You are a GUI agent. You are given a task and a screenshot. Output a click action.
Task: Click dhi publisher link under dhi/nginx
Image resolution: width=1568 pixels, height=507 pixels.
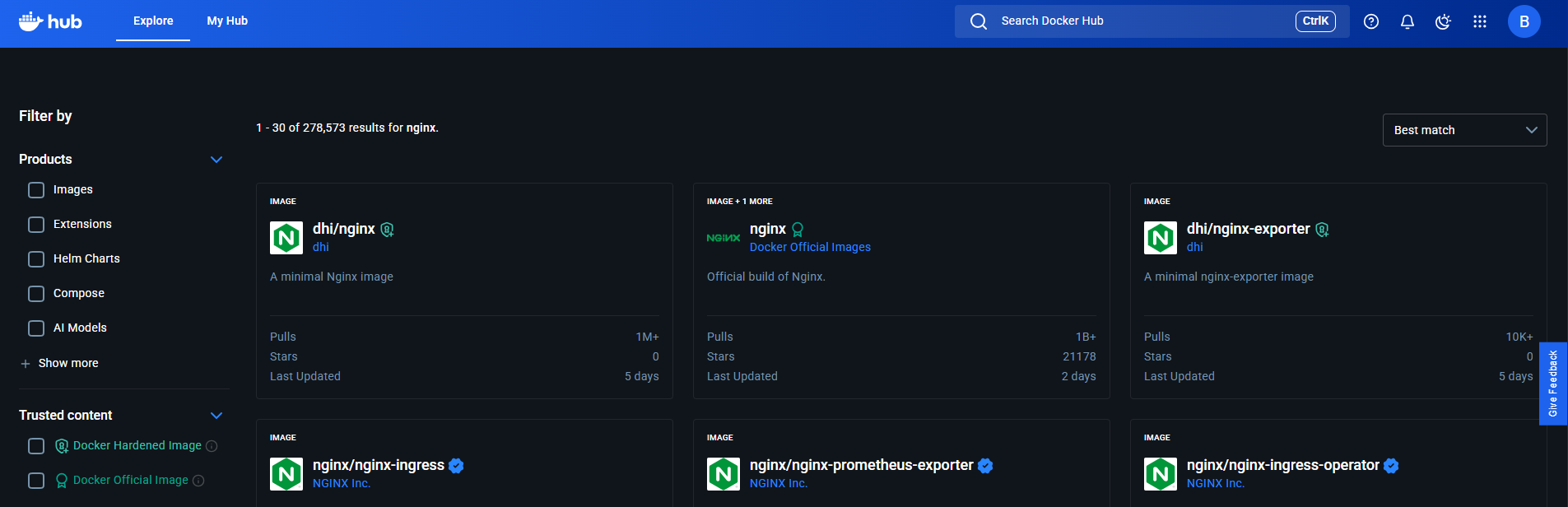pos(321,247)
